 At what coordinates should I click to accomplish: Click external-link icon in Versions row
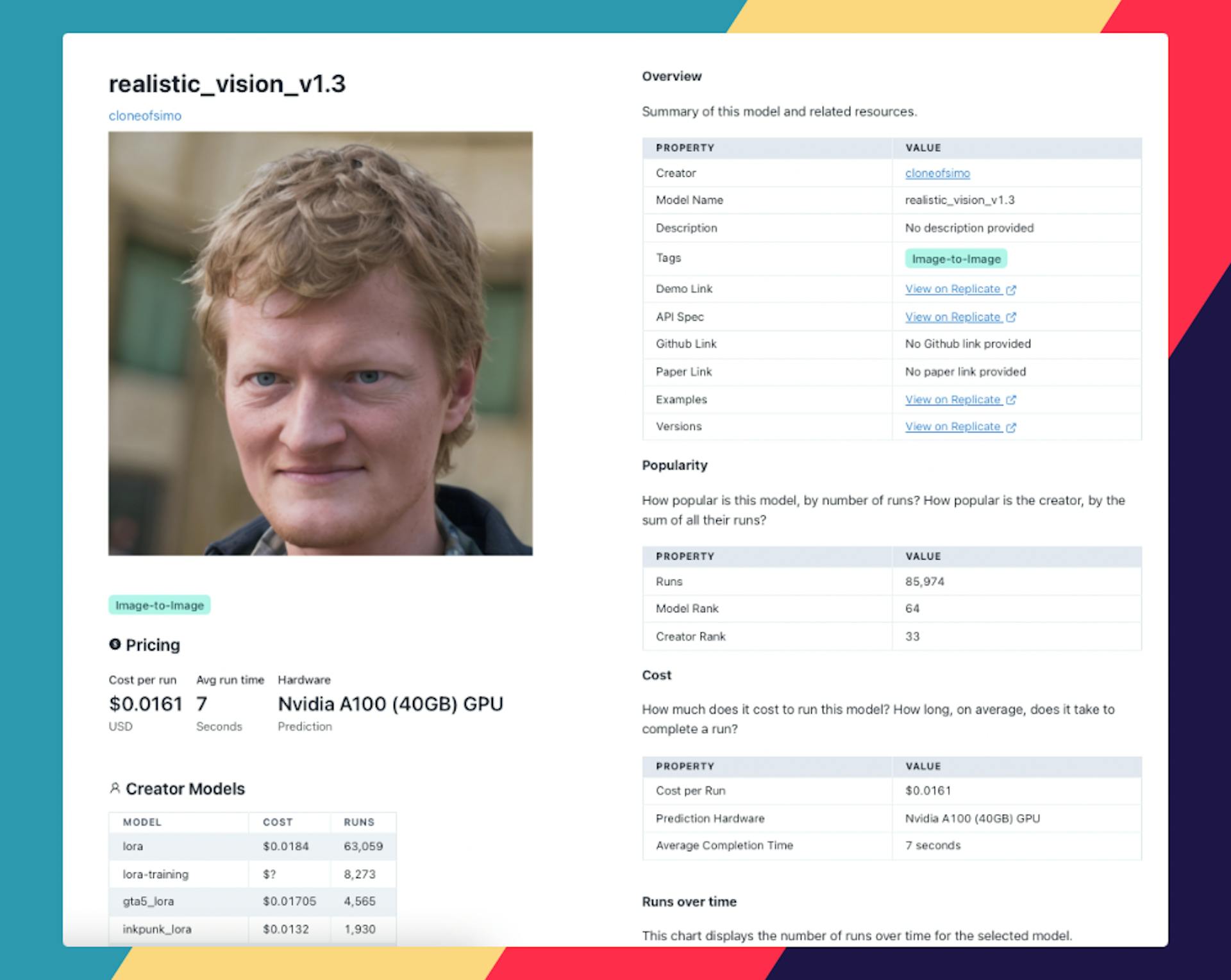coord(1011,428)
